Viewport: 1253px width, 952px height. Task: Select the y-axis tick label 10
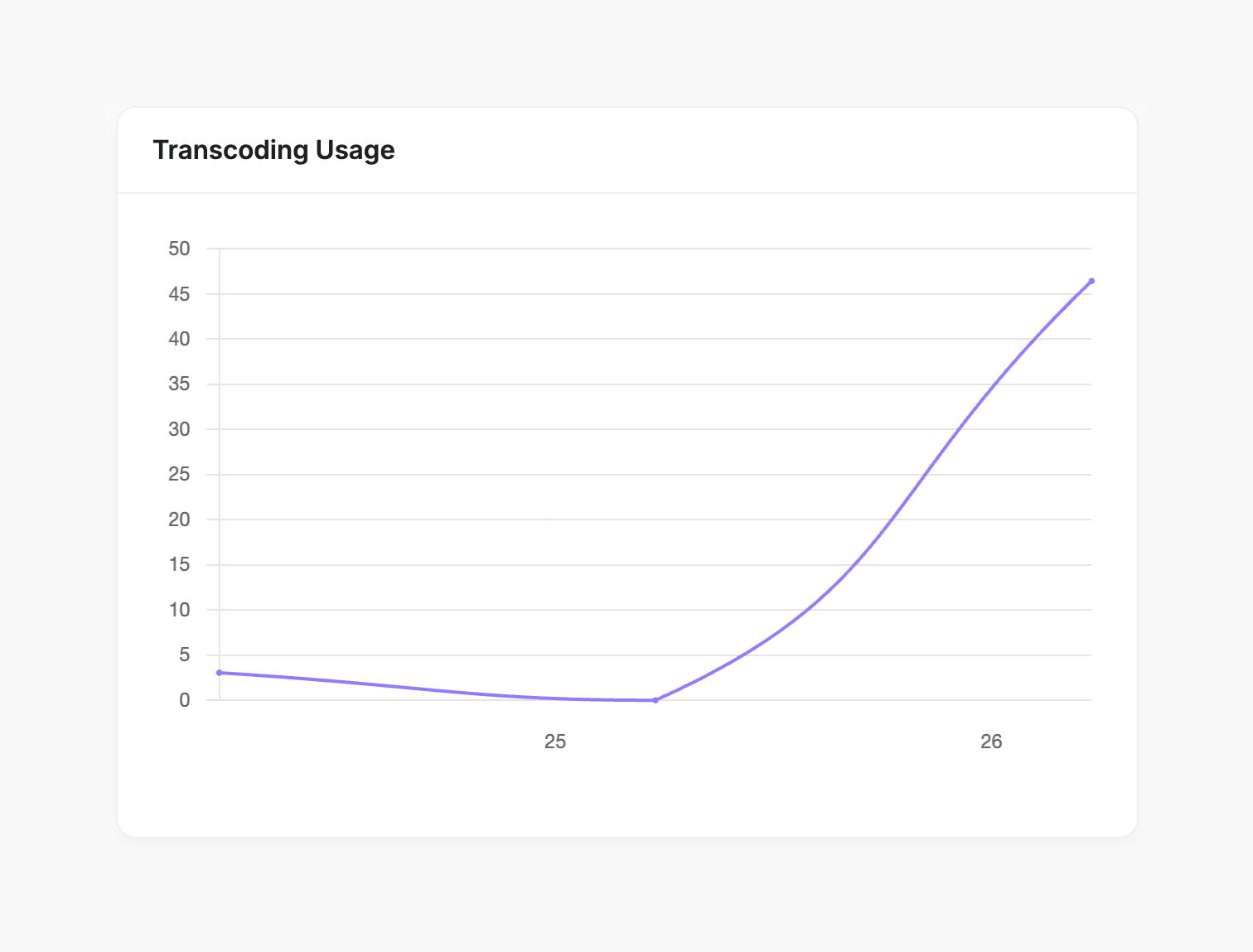(x=179, y=610)
